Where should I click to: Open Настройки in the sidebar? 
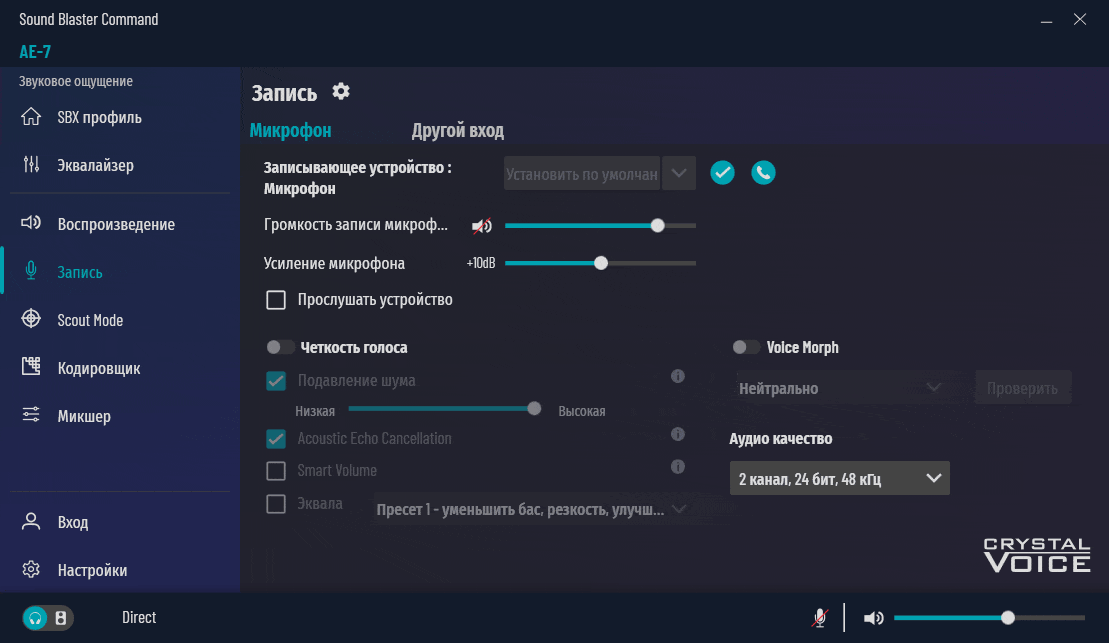tap(92, 571)
